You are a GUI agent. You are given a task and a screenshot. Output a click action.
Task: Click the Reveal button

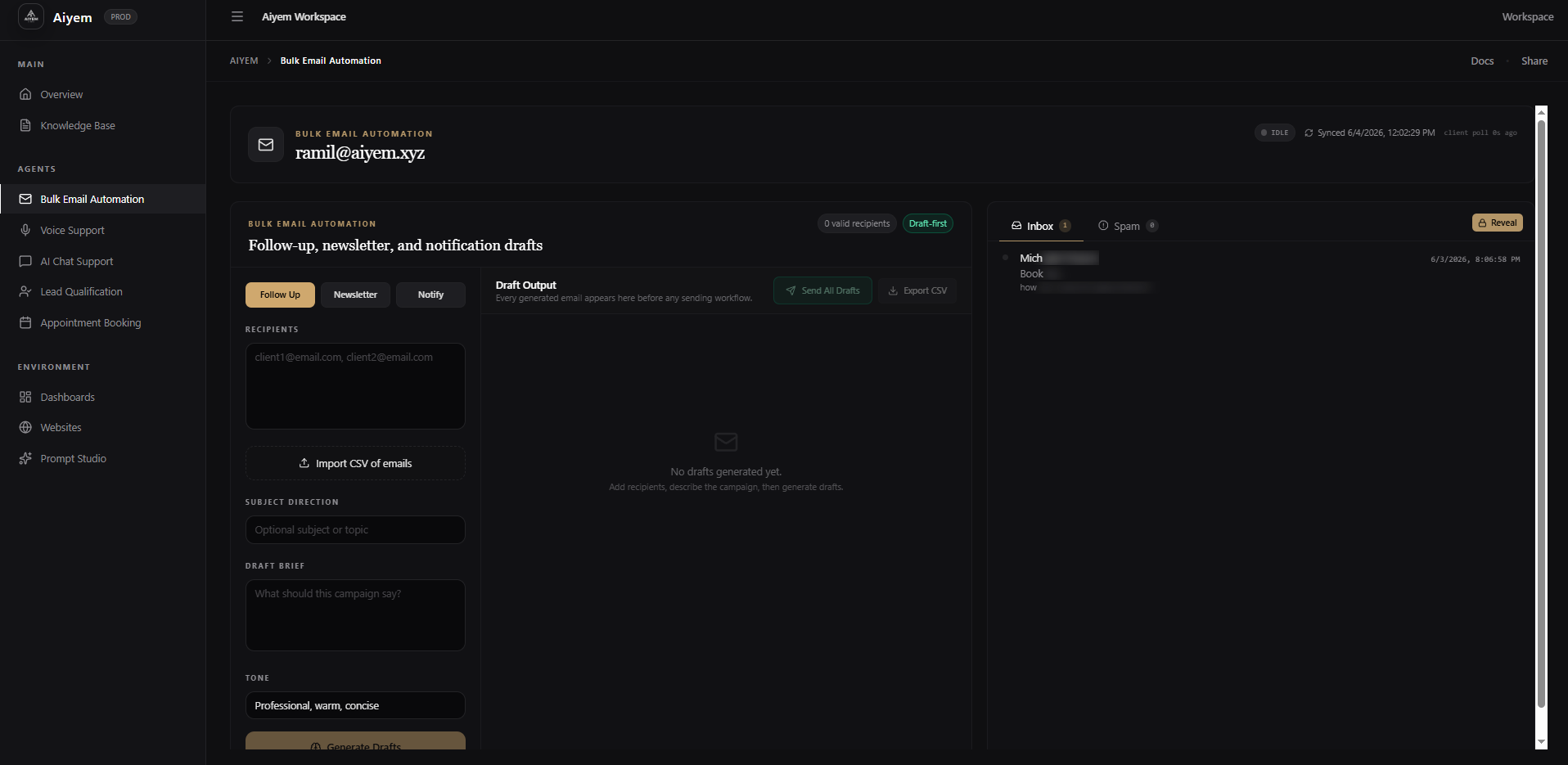1497,223
